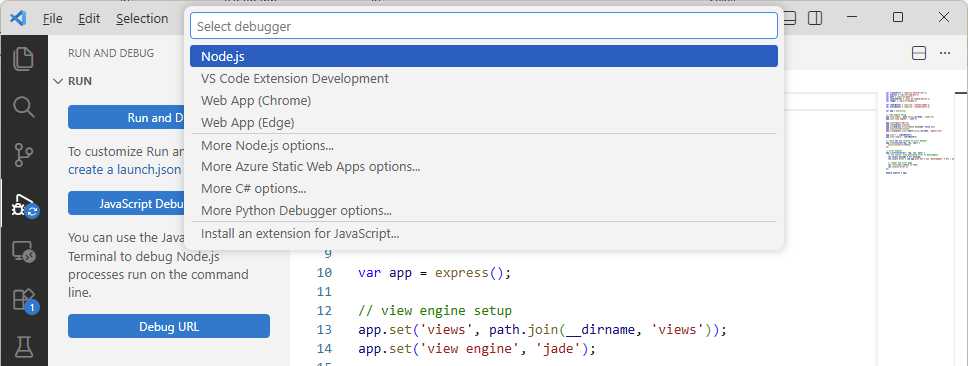This screenshot has width=968, height=366.
Task: Click the RUN AND DEBUG panel title
Action: tap(111, 54)
